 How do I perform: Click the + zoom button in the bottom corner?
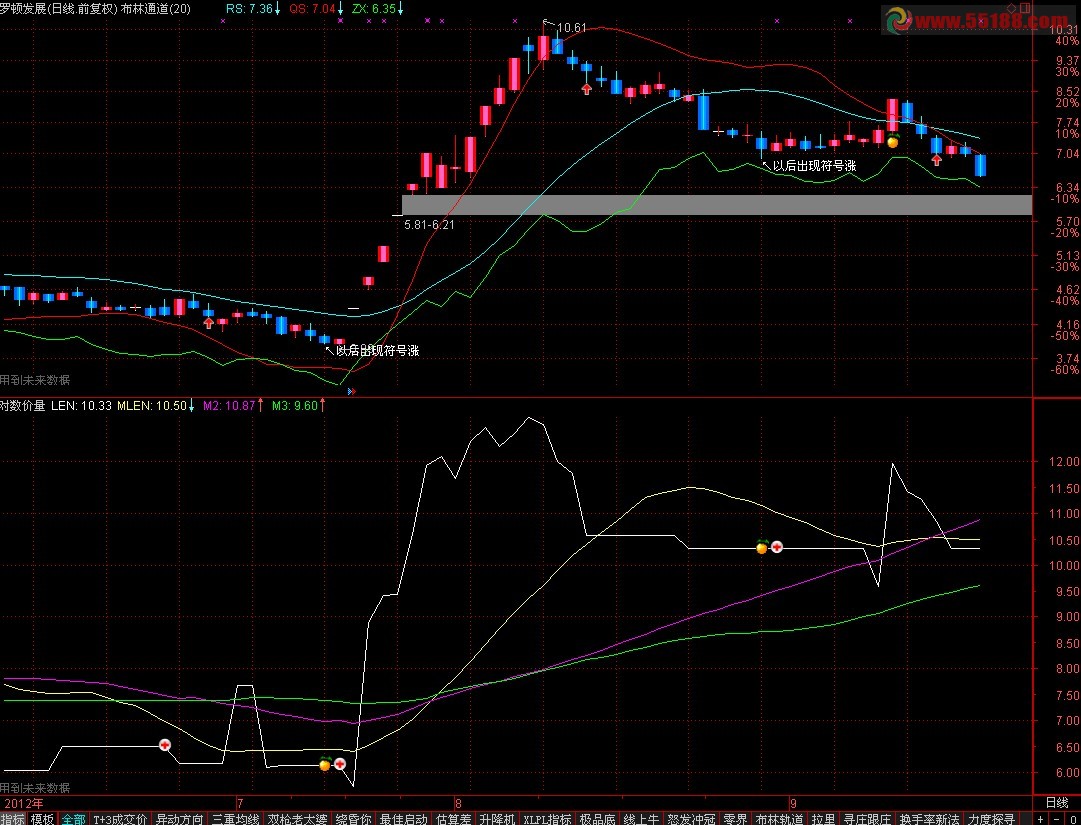[1040, 819]
